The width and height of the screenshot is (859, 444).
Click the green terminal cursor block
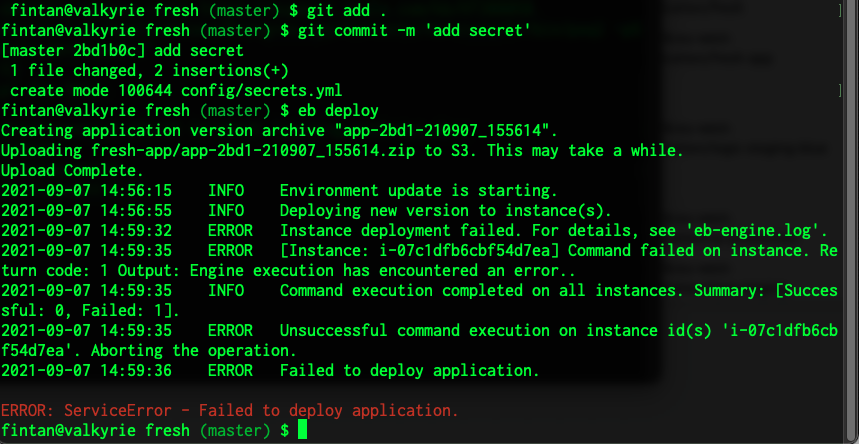303,430
